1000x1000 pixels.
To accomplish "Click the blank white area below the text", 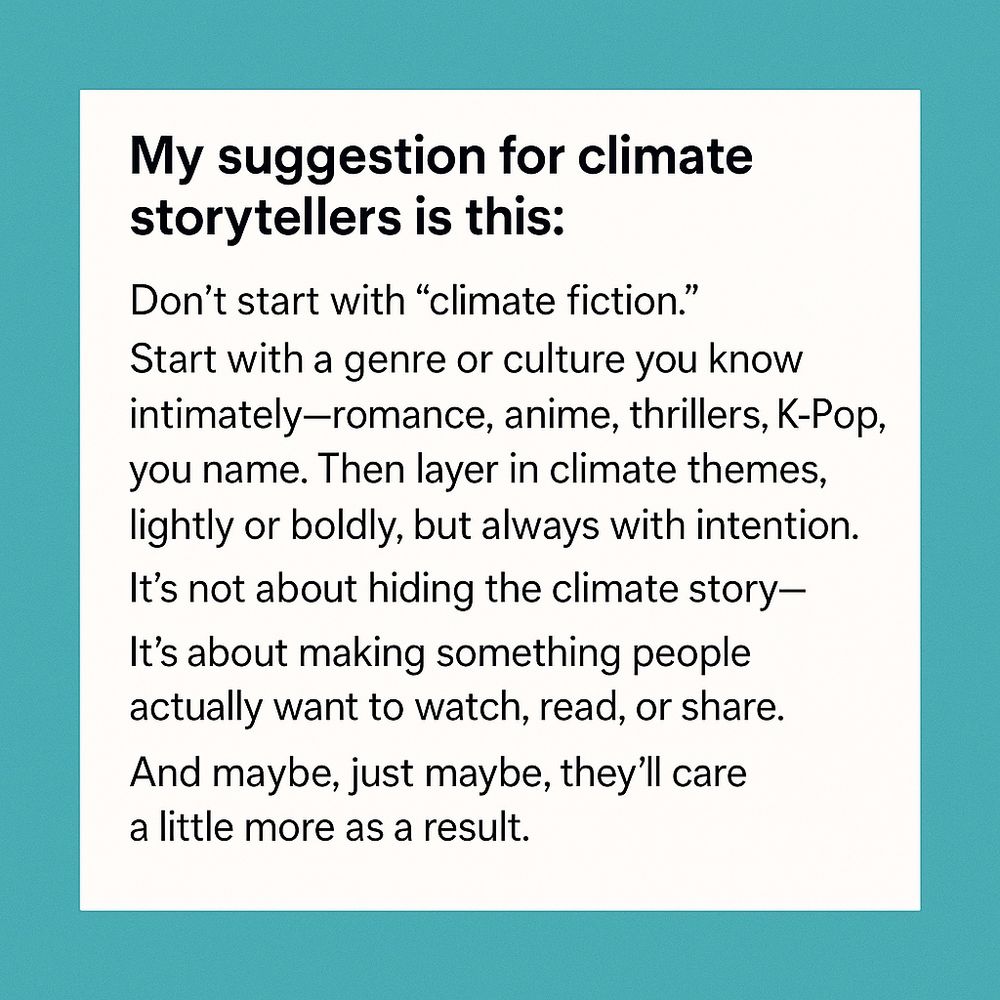I will click(500, 880).
